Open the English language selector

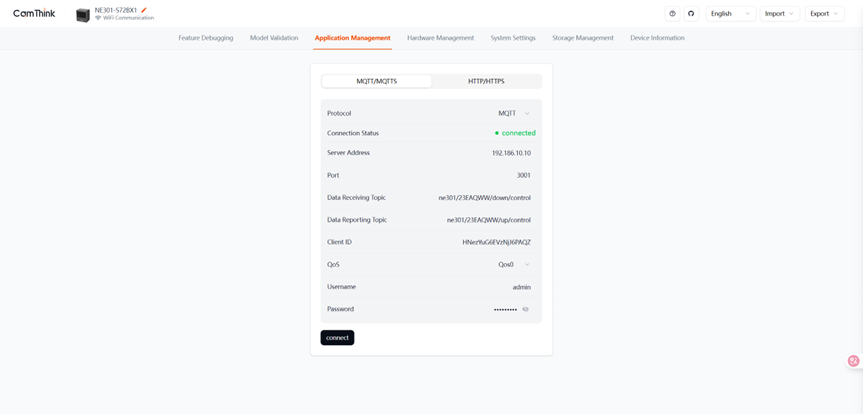[730, 14]
